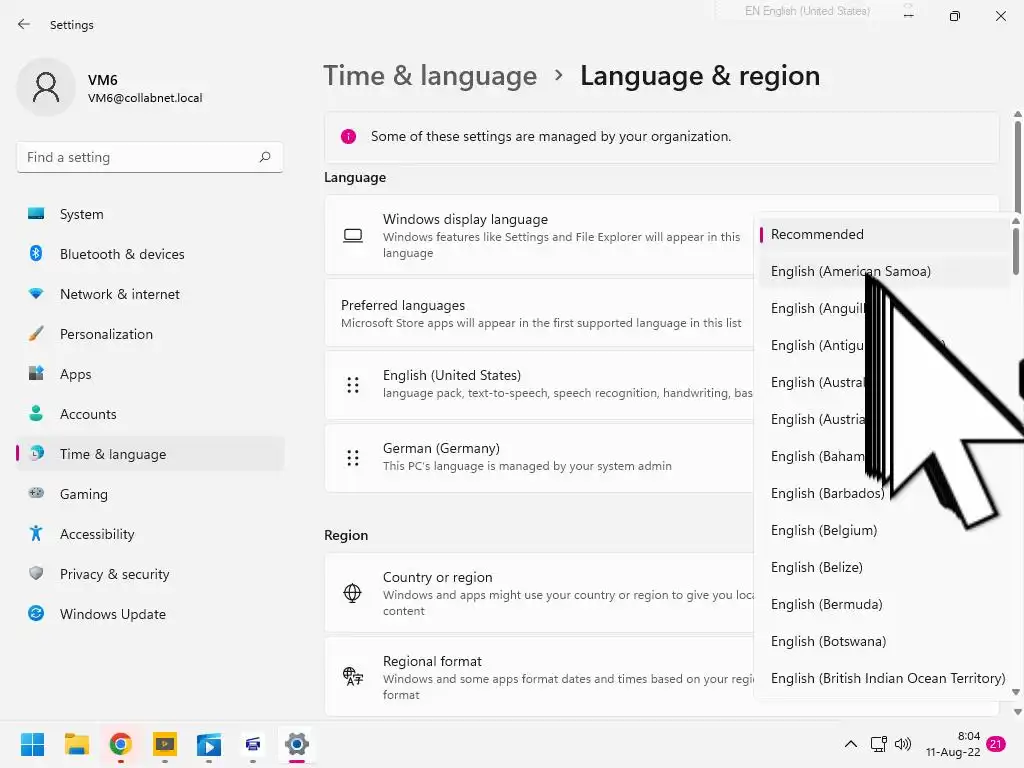Image resolution: width=1024 pixels, height=768 pixels.
Task: Click the Country or region globe icon
Action: pyautogui.click(x=352, y=593)
